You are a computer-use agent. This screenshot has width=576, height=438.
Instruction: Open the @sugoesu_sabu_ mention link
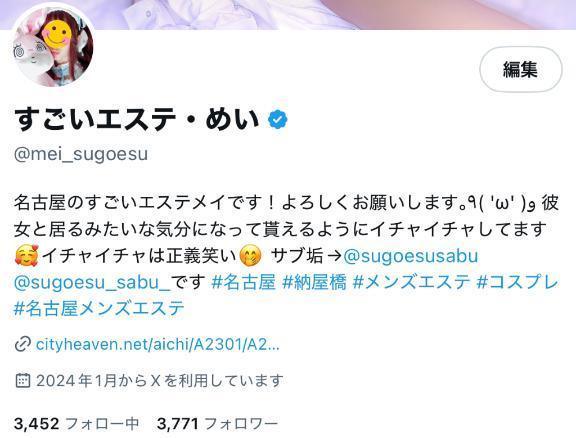tap(92, 282)
